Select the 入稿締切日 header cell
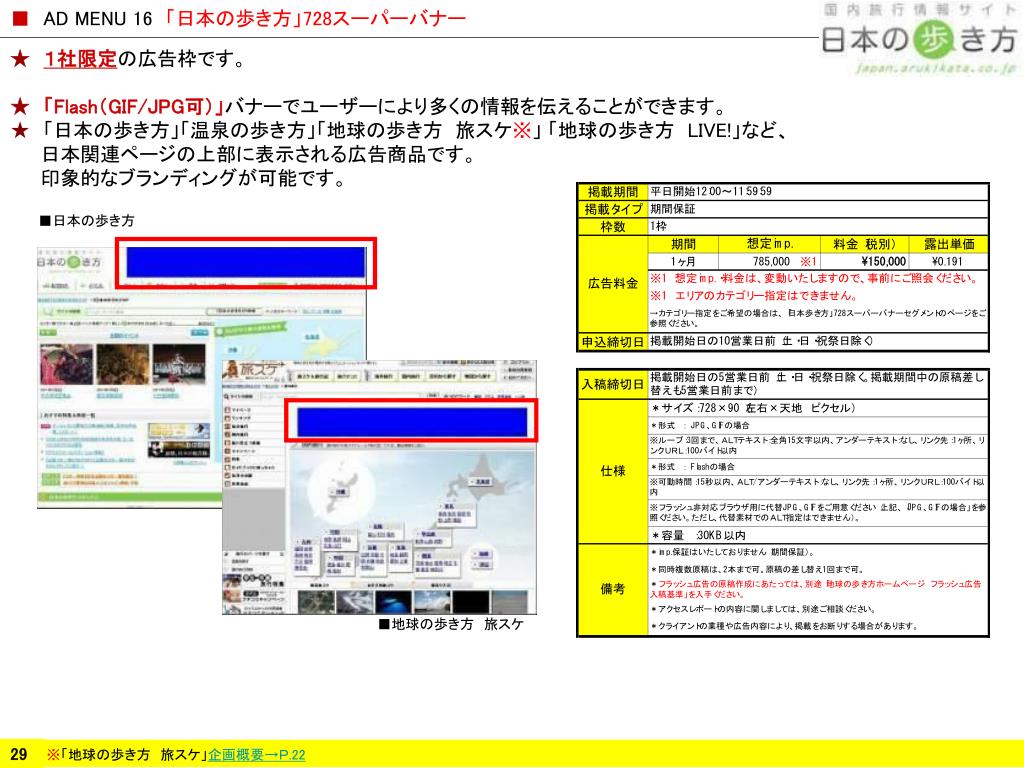This screenshot has width=1024, height=768. [613, 384]
